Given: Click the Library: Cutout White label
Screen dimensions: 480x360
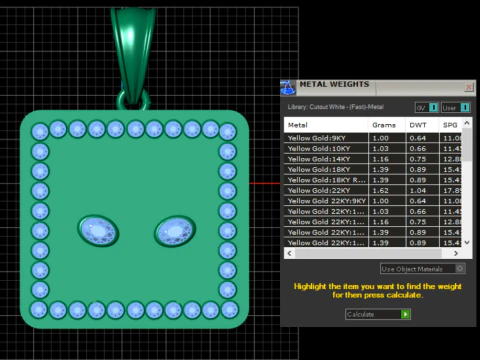Looking at the screenshot, I should click(336, 107).
